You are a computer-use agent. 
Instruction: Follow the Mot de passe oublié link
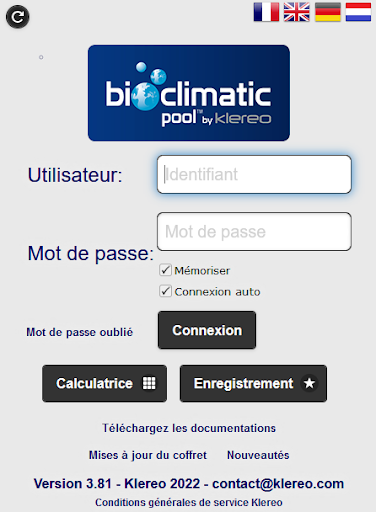(80, 332)
